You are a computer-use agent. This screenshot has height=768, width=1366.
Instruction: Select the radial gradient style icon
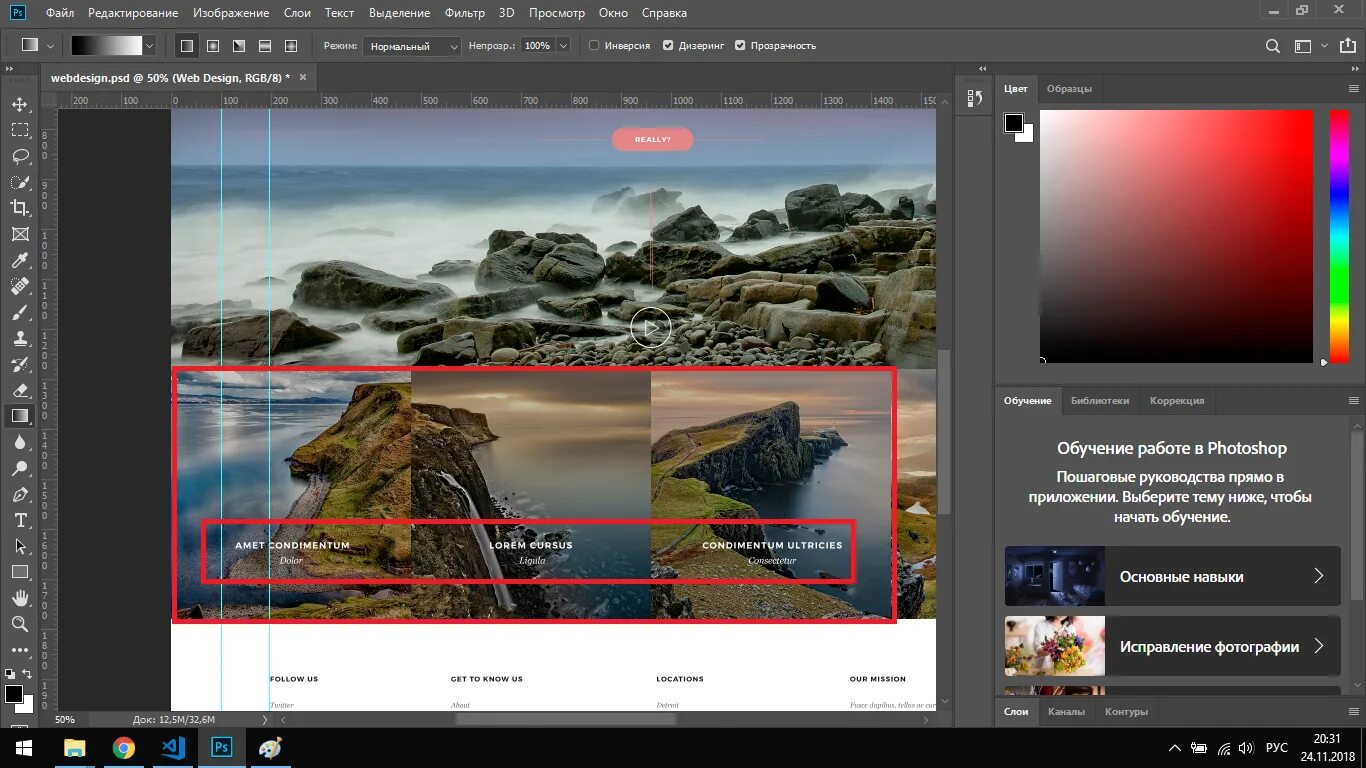coord(213,46)
